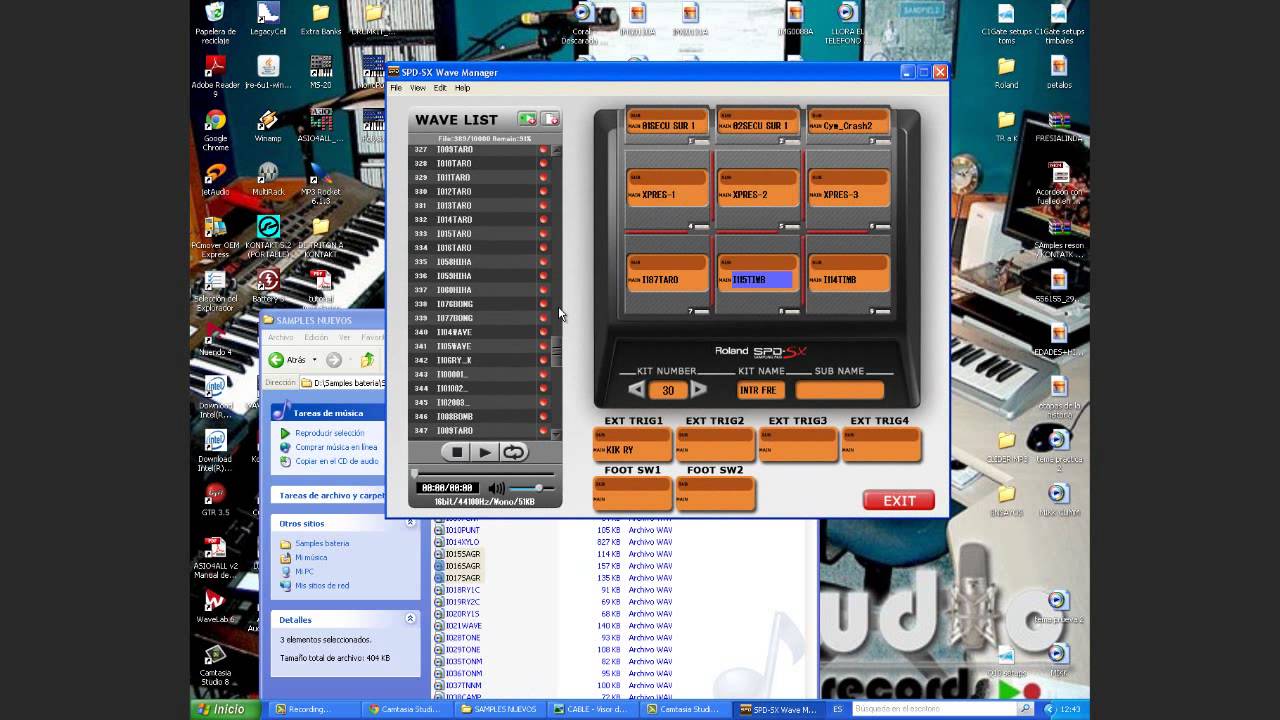The image size is (1280, 720).
Task: Click the FOOT SW1 pad
Action: pos(632,492)
